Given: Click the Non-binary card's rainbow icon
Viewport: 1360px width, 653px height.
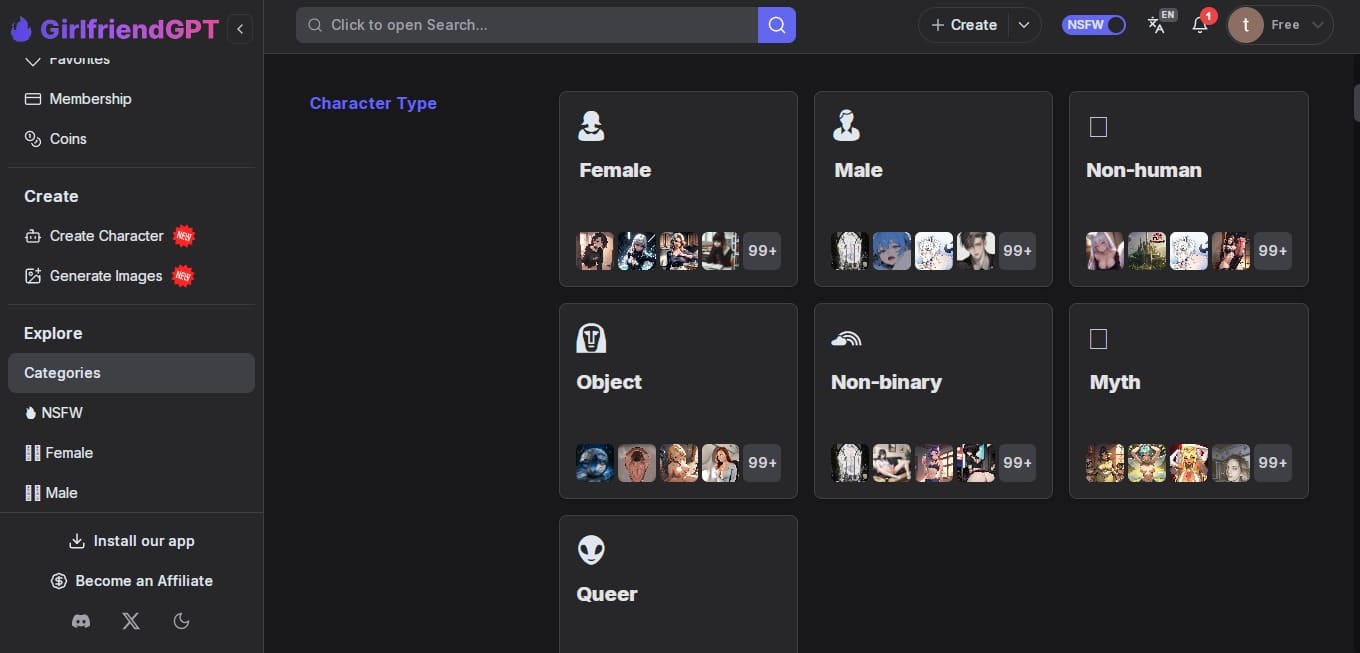Looking at the screenshot, I should pos(846,339).
